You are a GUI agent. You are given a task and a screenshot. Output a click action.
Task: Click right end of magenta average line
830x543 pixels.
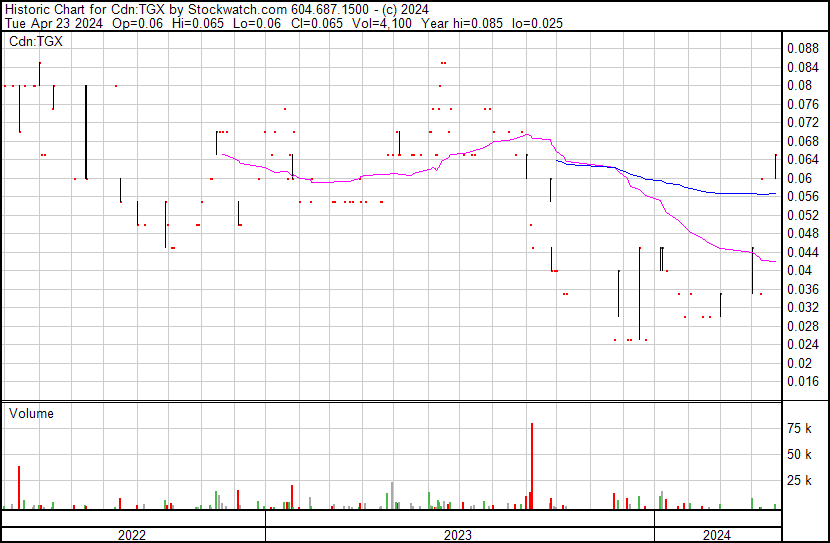coord(775,261)
